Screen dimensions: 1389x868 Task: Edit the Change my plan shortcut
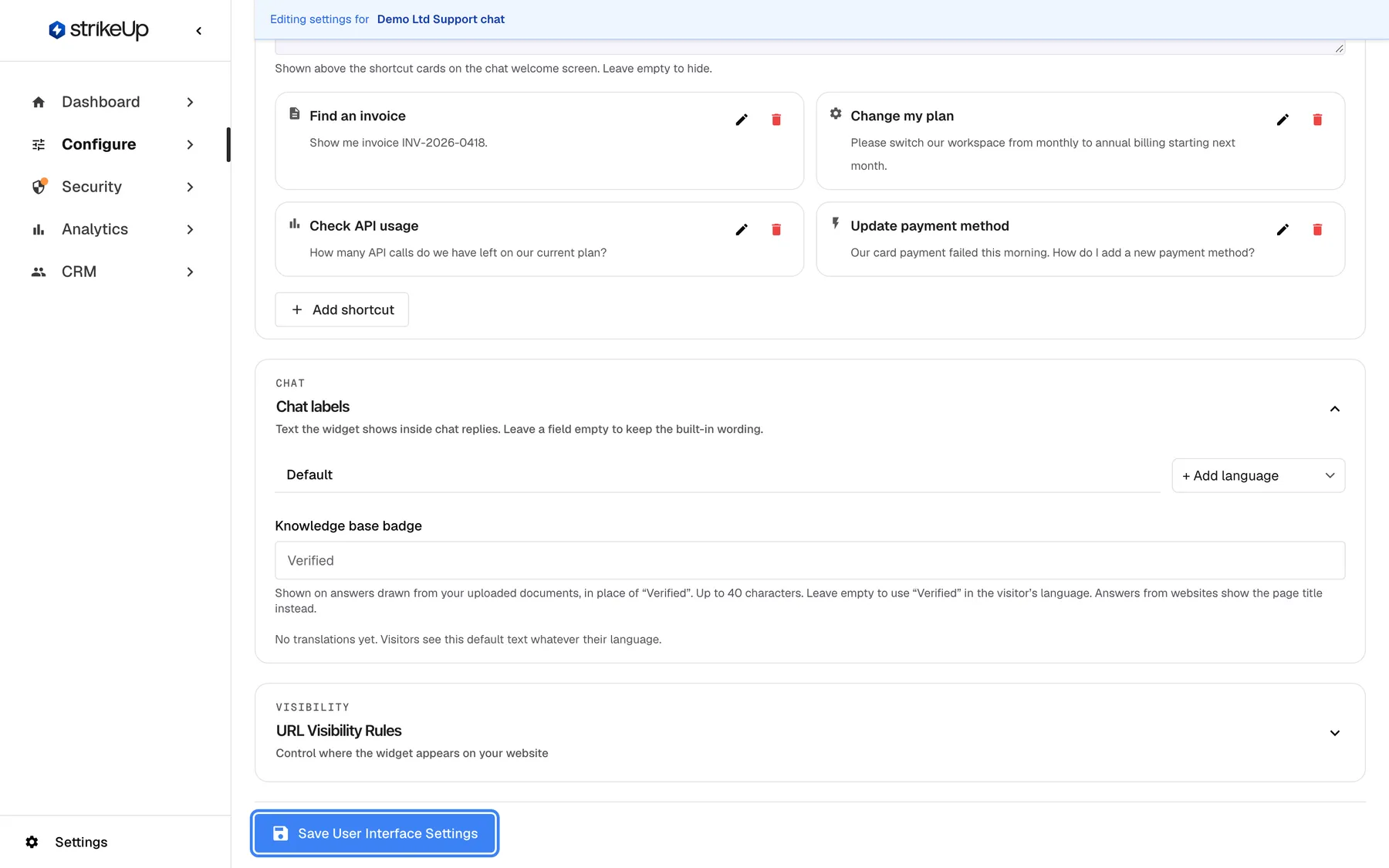click(x=1283, y=120)
